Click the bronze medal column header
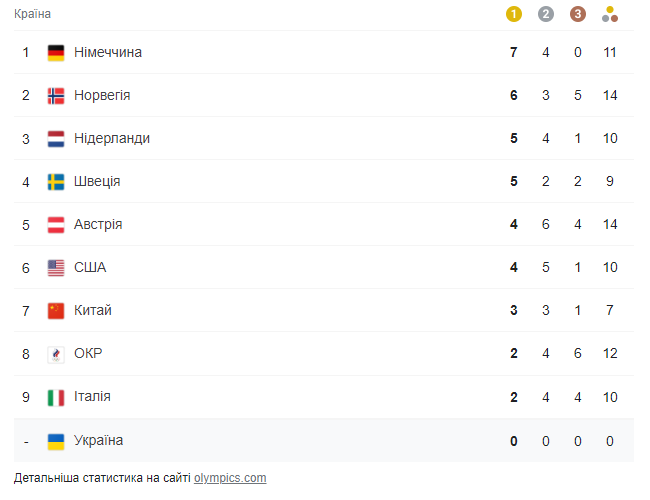This screenshot has width=650, height=500. 577,14
